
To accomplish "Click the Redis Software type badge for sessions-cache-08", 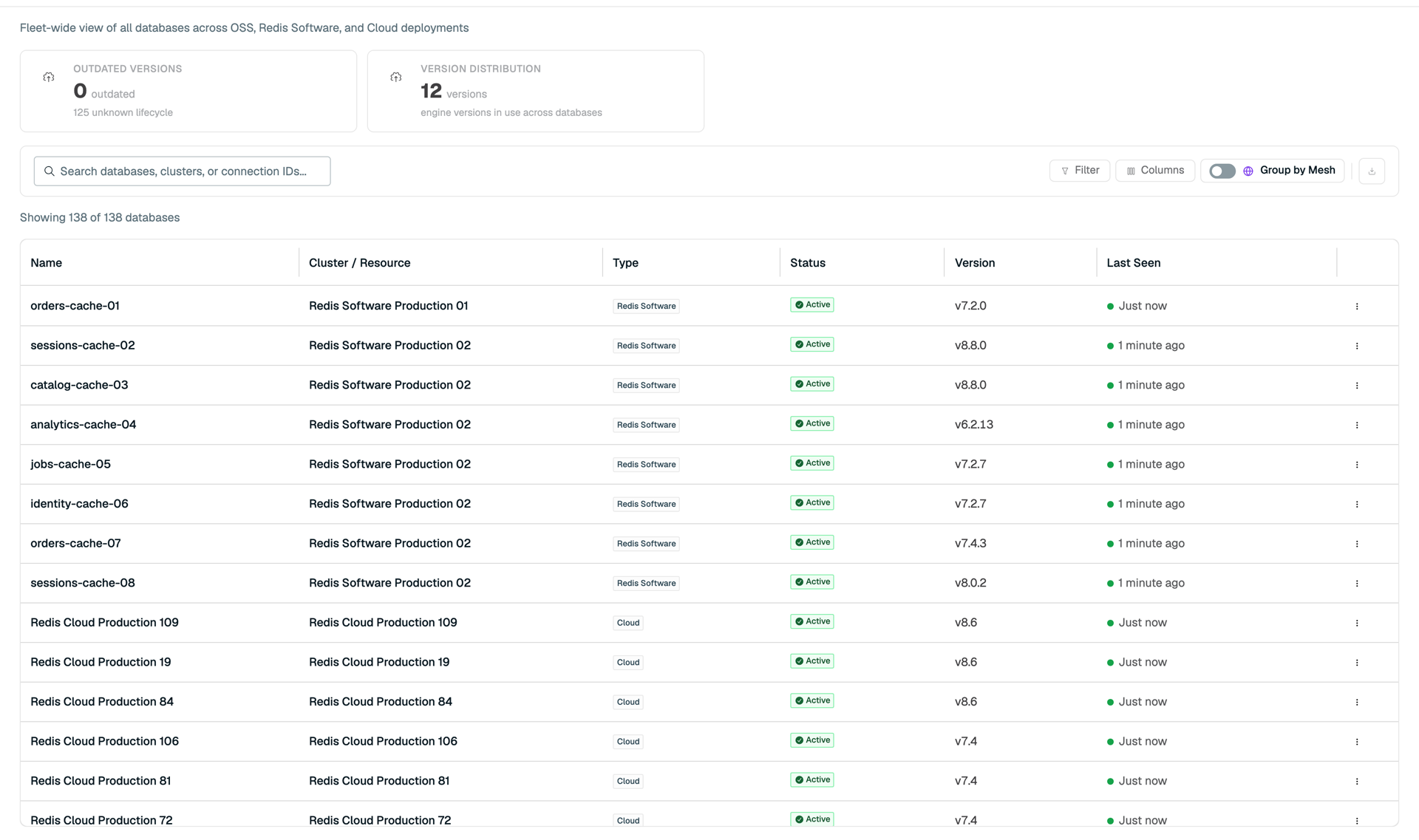I will [646, 584].
